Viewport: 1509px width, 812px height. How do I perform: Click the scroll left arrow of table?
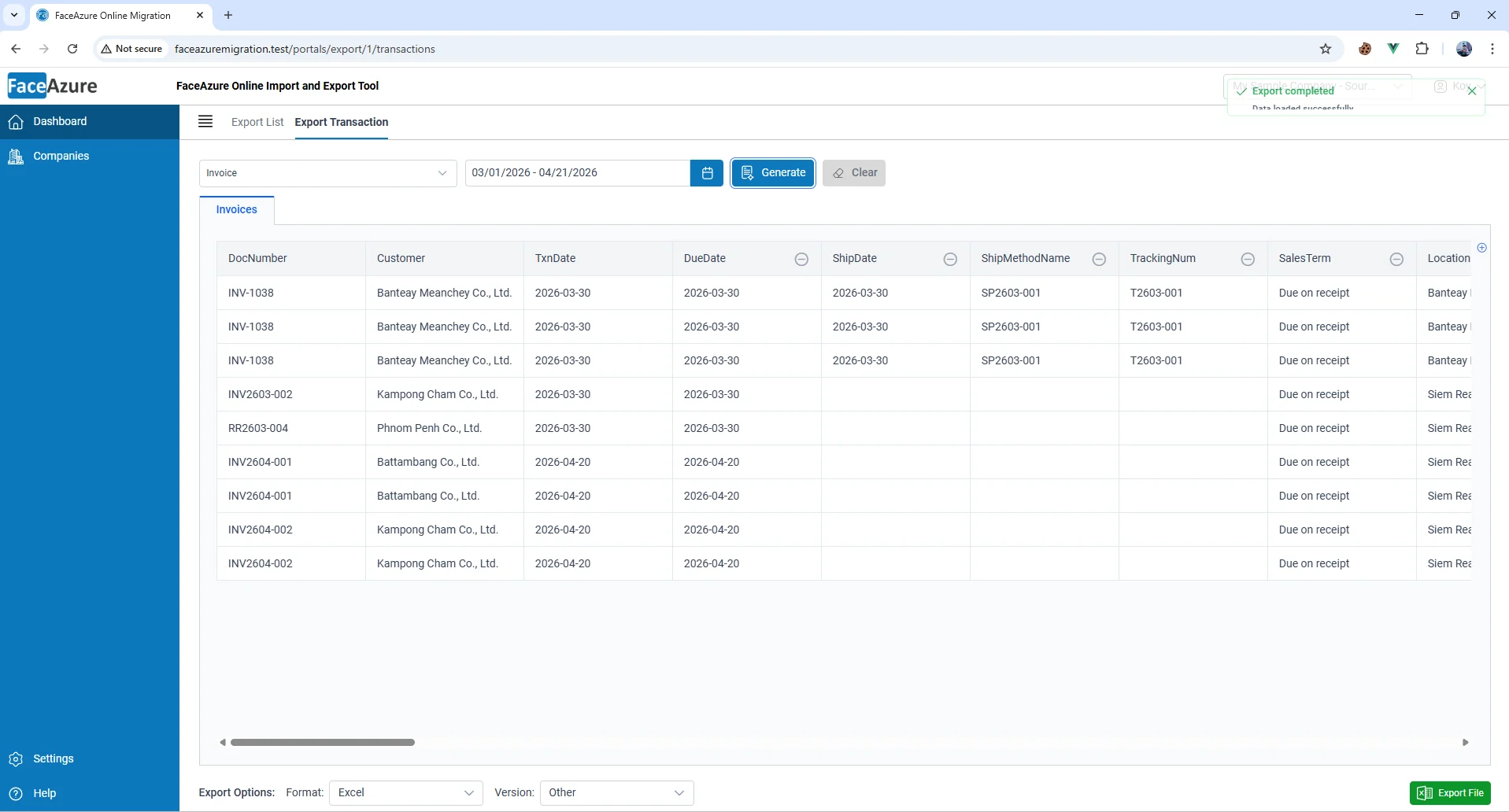223,742
